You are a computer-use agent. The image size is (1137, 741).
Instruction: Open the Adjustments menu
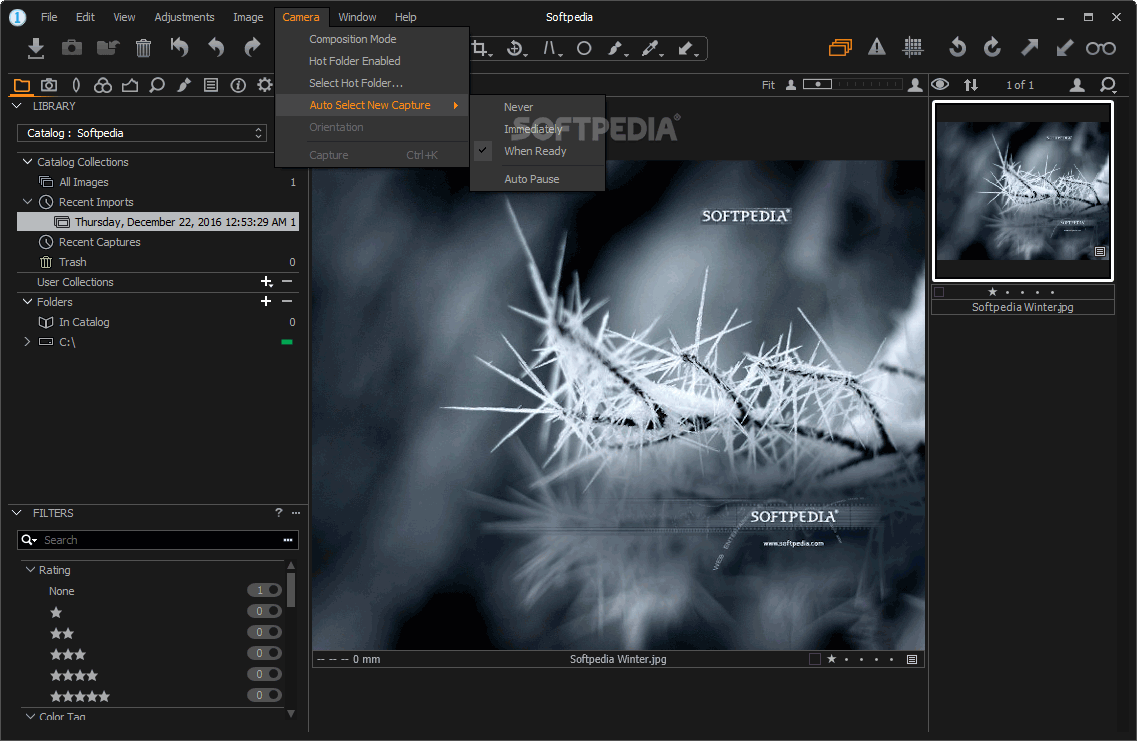[184, 17]
